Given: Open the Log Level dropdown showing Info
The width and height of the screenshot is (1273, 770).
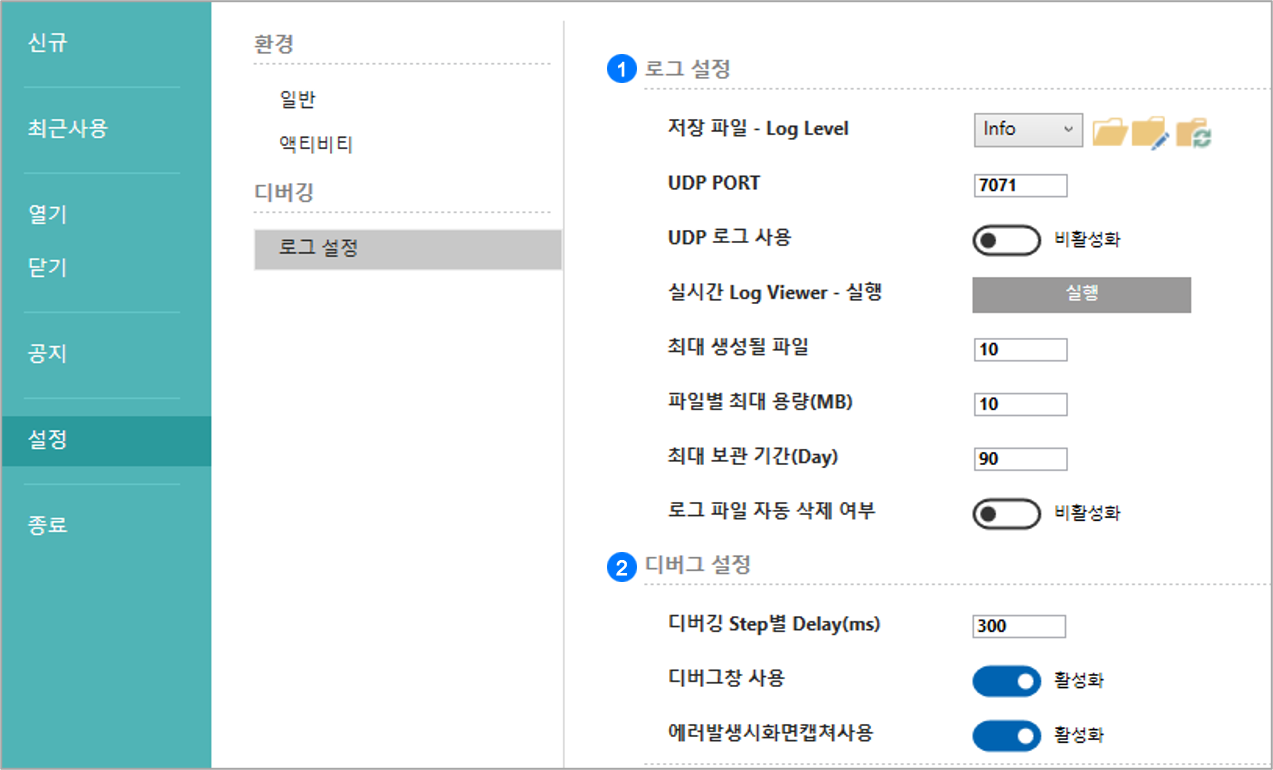Looking at the screenshot, I should [1027, 129].
